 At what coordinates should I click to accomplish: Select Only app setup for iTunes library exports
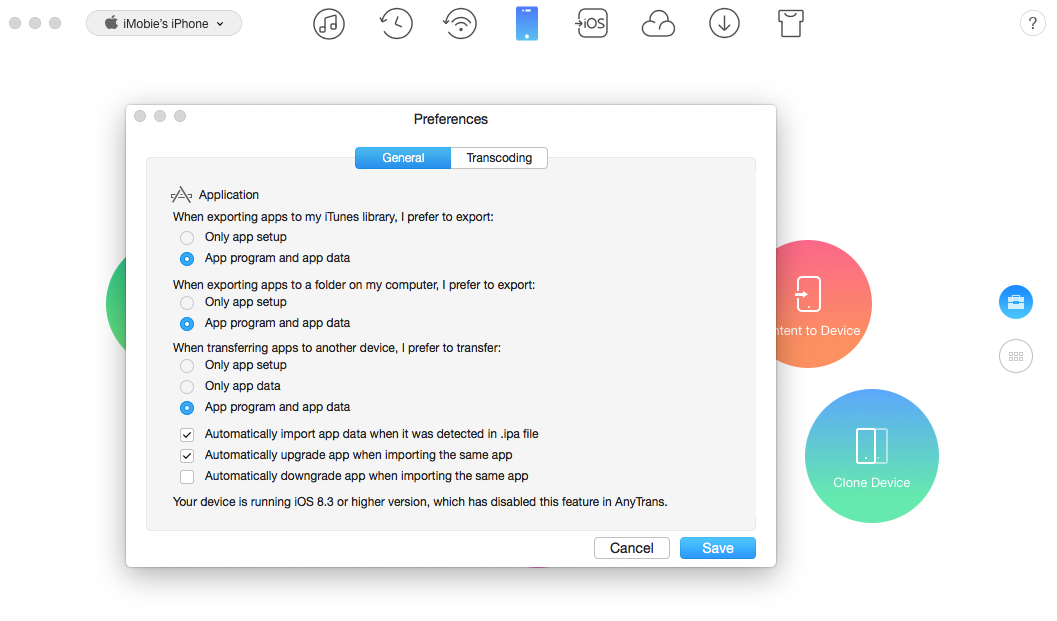187,238
